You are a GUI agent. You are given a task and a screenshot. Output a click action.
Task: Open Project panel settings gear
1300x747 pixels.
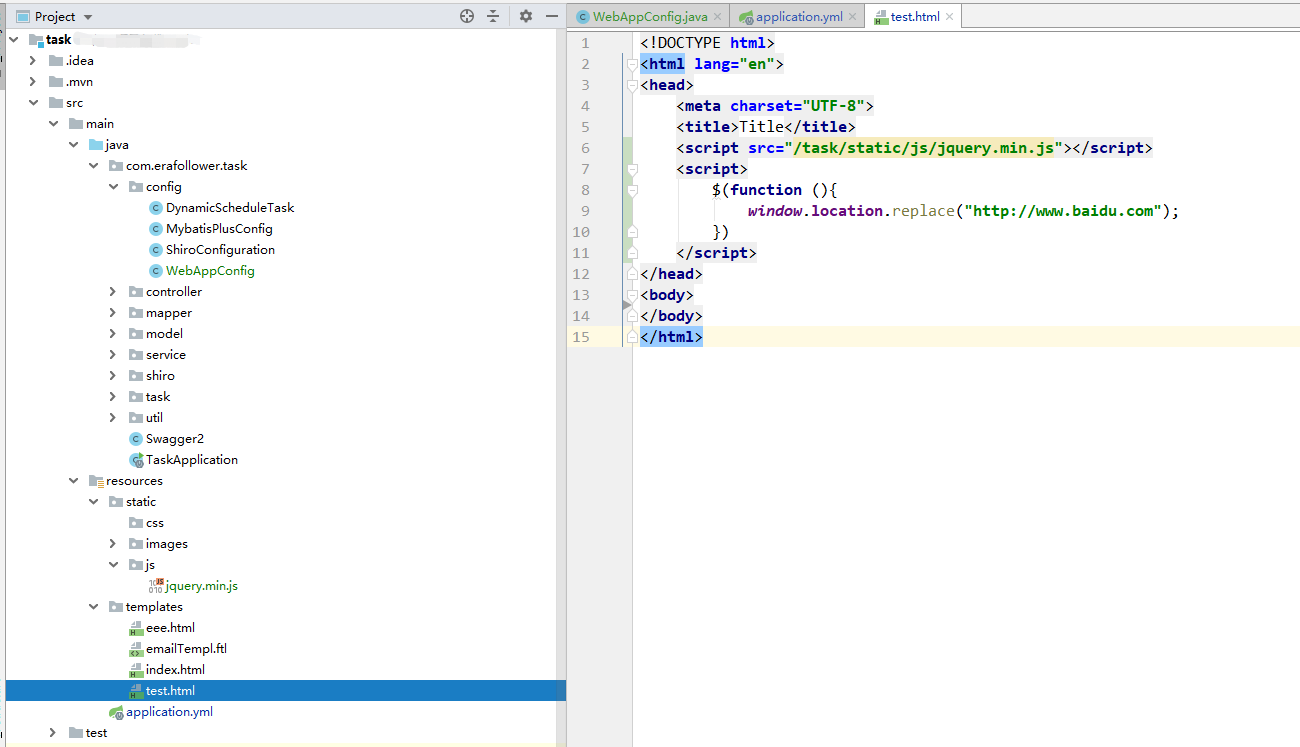click(x=526, y=16)
